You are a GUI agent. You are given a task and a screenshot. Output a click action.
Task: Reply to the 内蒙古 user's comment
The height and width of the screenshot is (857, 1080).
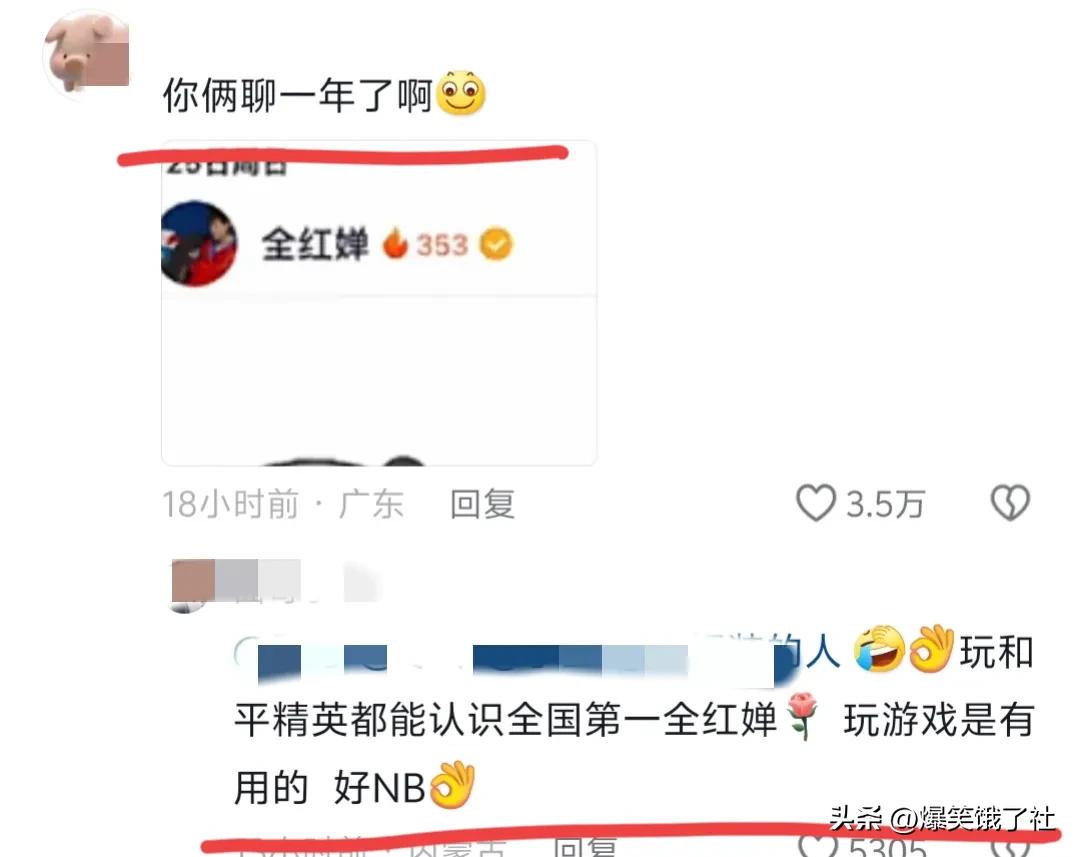585,848
